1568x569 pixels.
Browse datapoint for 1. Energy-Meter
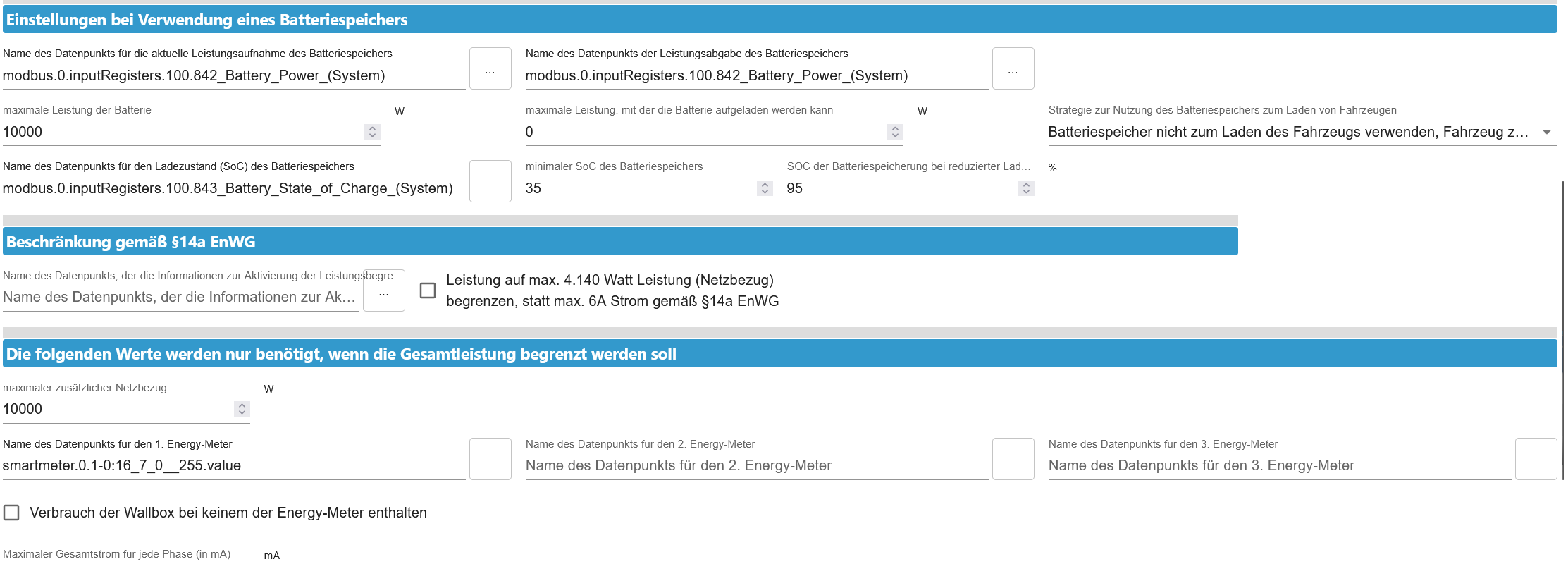pyautogui.click(x=490, y=460)
